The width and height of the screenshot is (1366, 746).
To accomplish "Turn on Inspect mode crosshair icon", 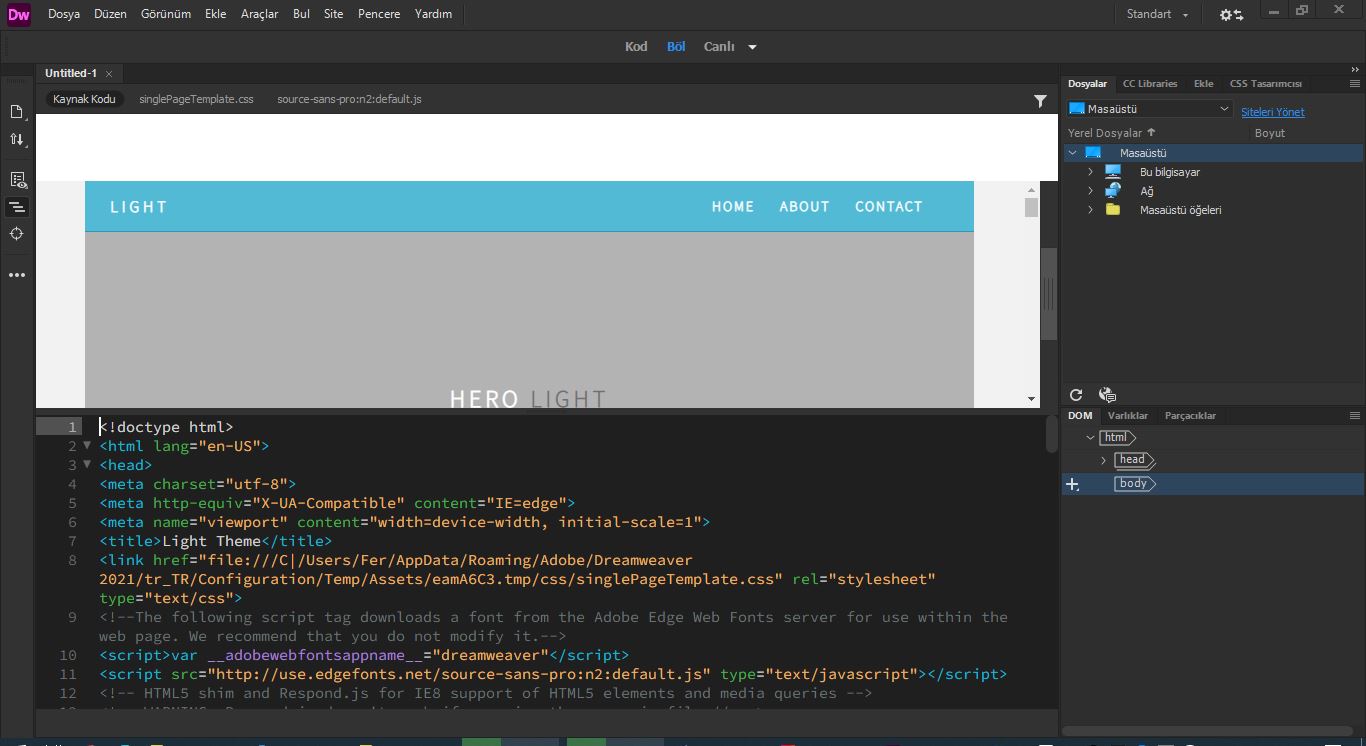I will (x=17, y=234).
